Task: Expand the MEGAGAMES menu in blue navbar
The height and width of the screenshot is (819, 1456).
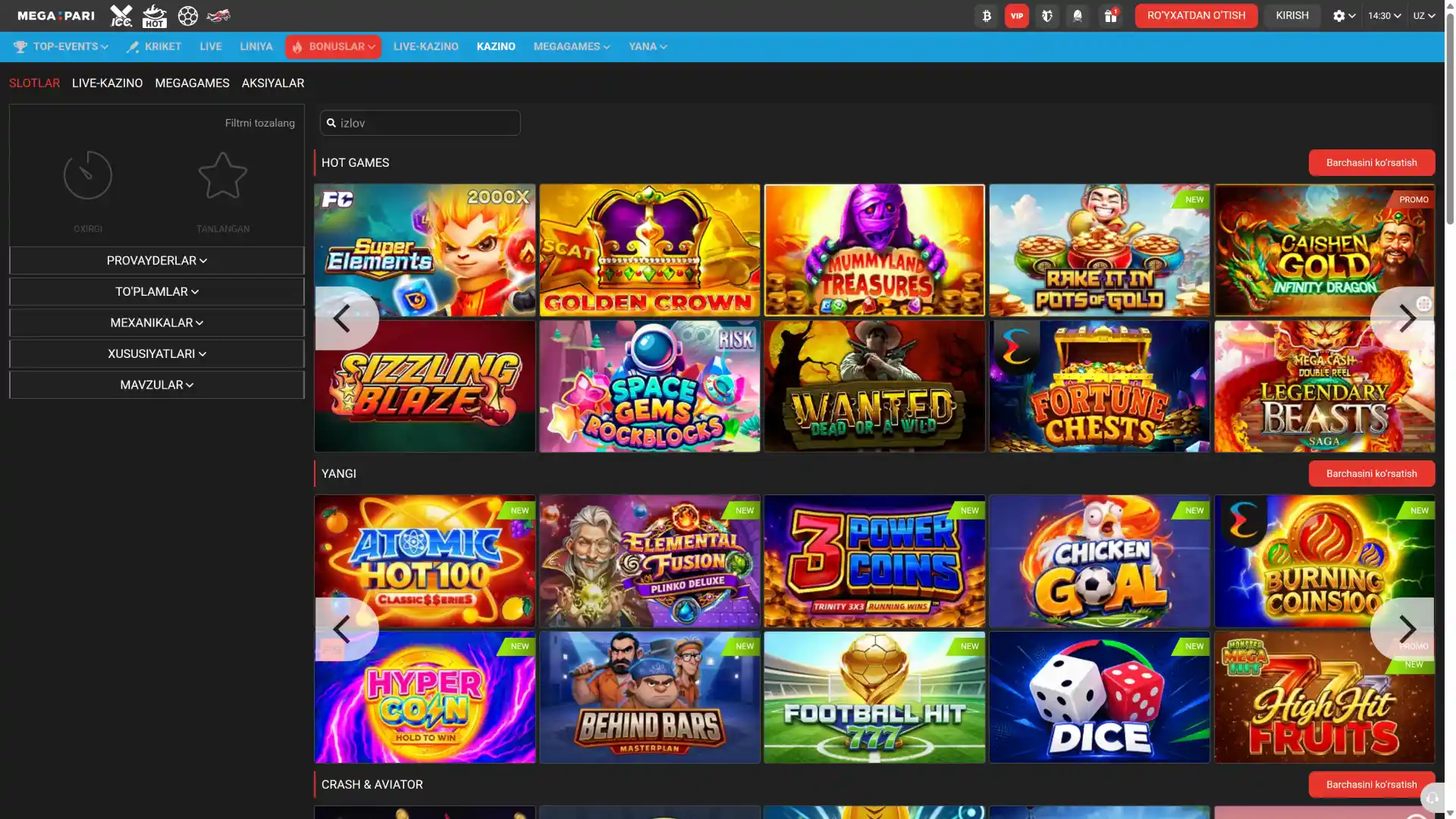Action: click(x=572, y=47)
